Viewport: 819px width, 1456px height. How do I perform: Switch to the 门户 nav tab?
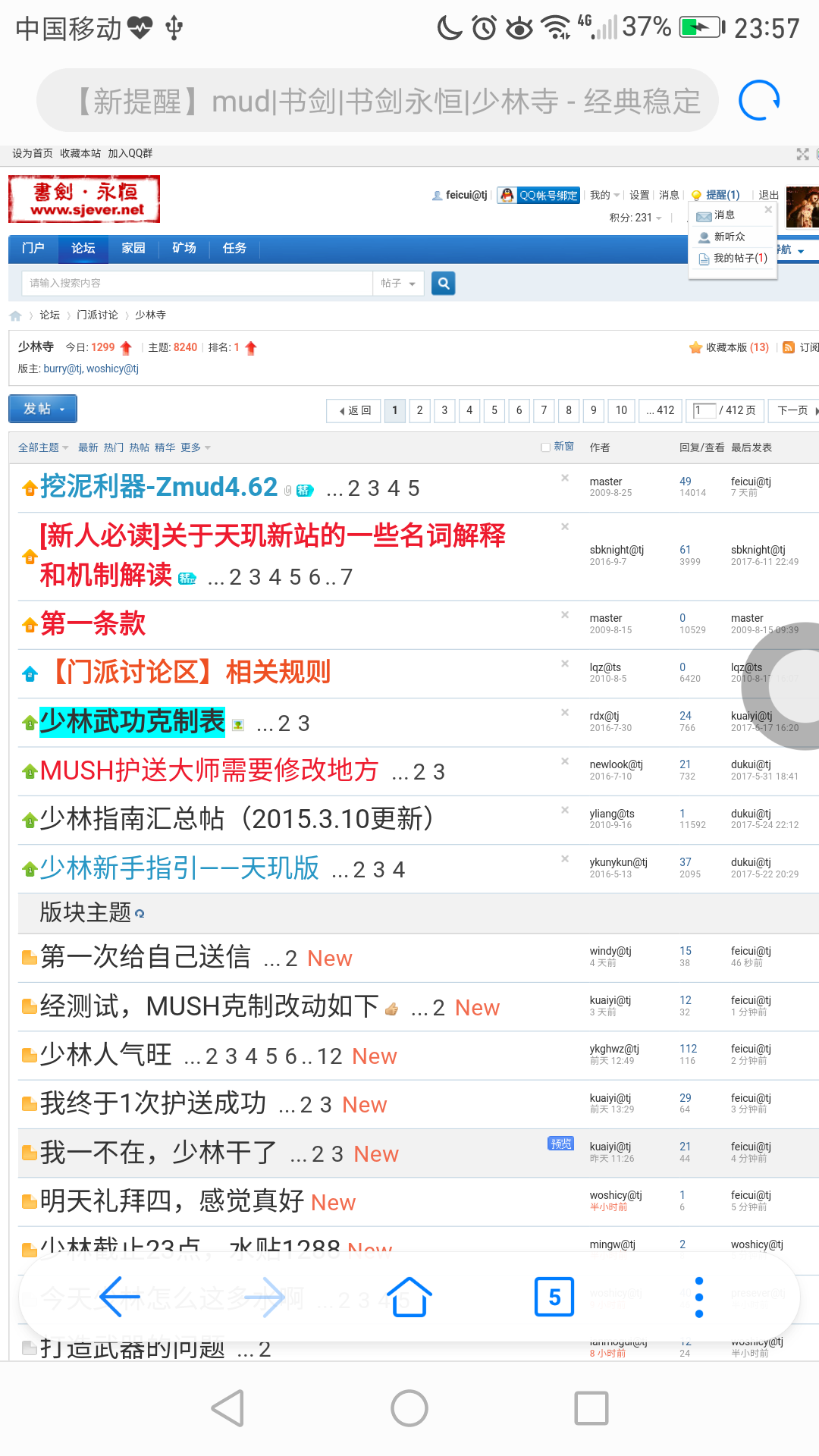pyautogui.click(x=33, y=248)
